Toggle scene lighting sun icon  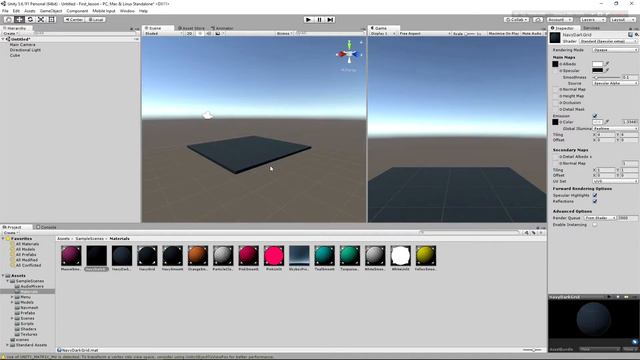pyautogui.click(x=200, y=33)
